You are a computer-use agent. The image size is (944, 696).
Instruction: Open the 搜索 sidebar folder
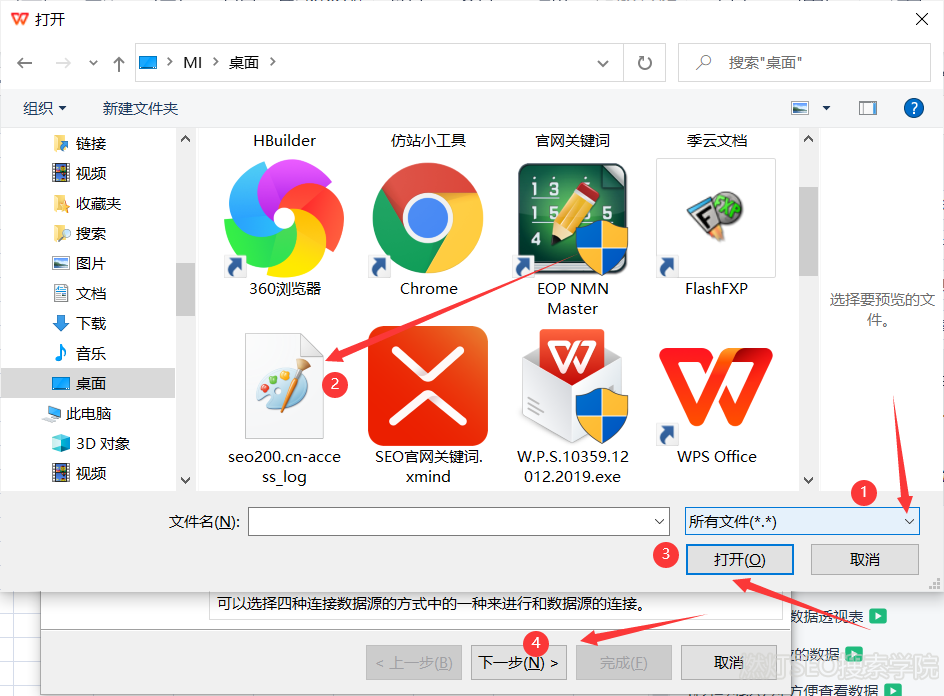click(x=80, y=234)
